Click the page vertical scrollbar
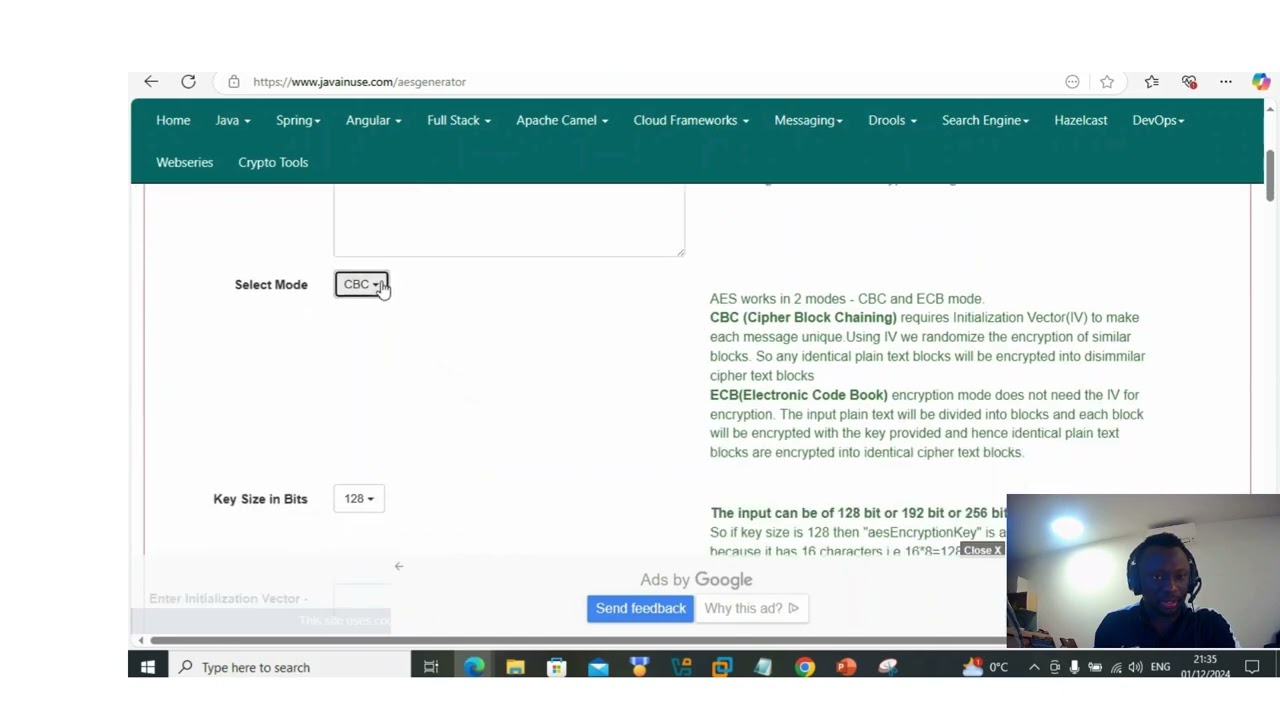This screenshot has height=720, width=1280. point(1271,175)
